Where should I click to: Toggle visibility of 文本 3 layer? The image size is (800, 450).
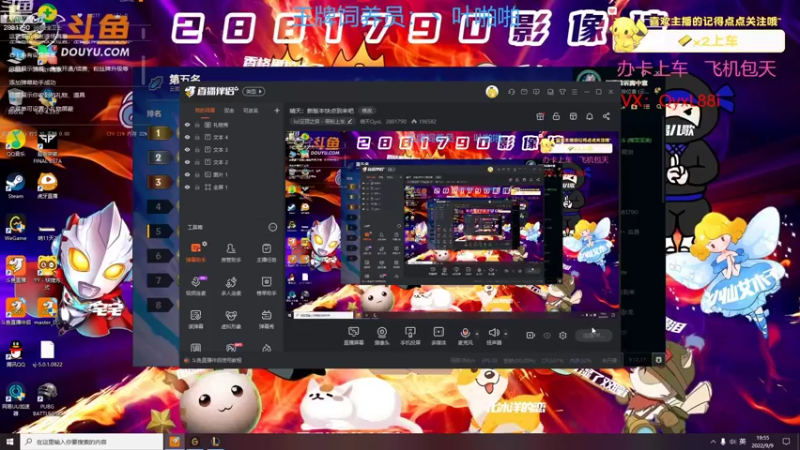coord(187,149)
